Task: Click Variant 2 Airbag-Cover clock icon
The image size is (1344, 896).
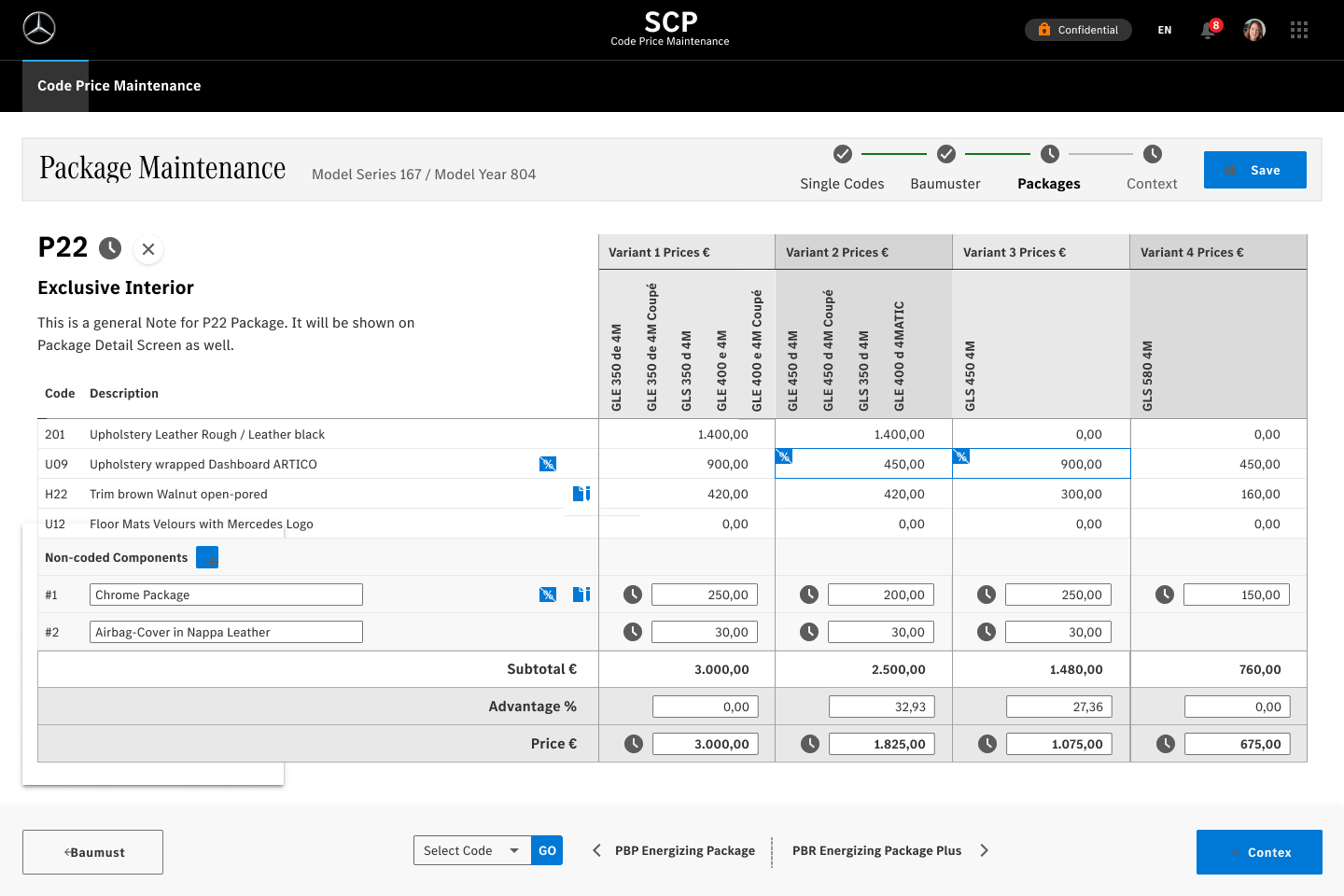Action: click(x=809, y=632)
